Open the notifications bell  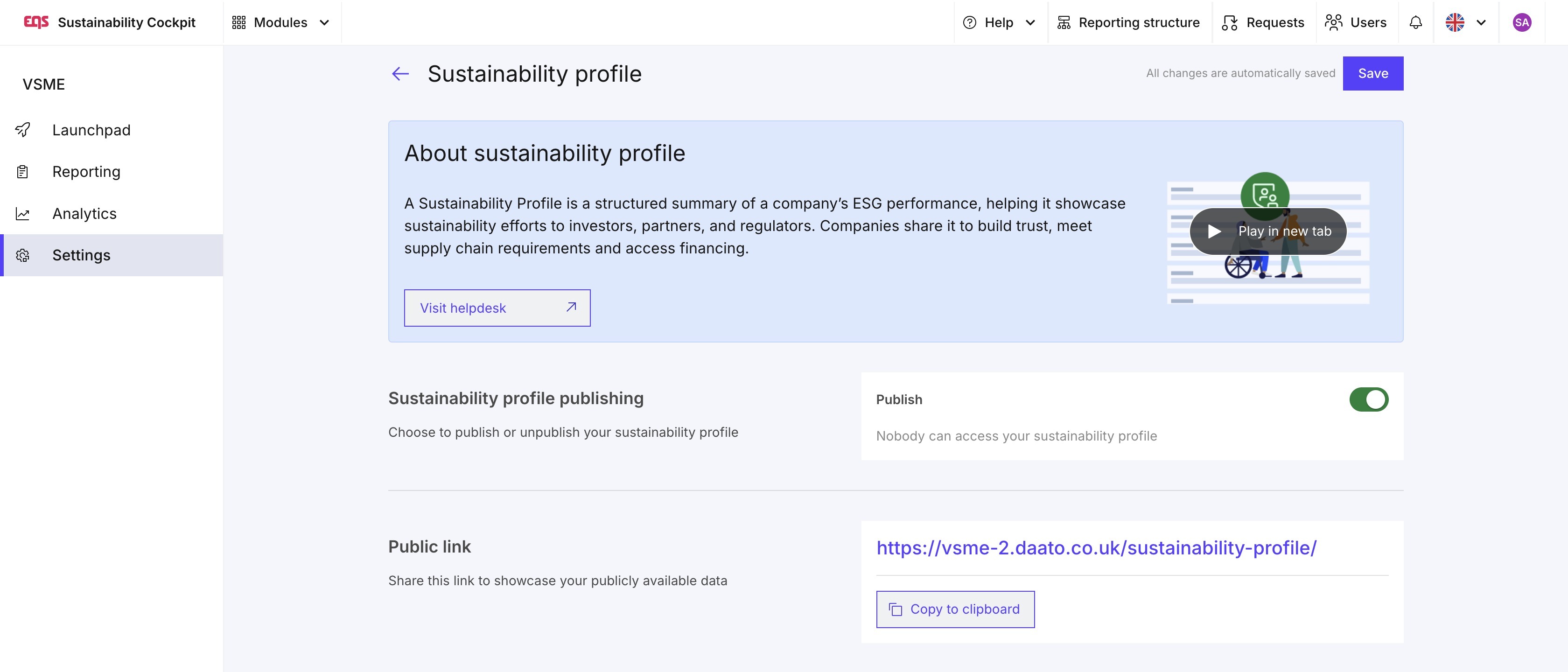pos(1415,22)
